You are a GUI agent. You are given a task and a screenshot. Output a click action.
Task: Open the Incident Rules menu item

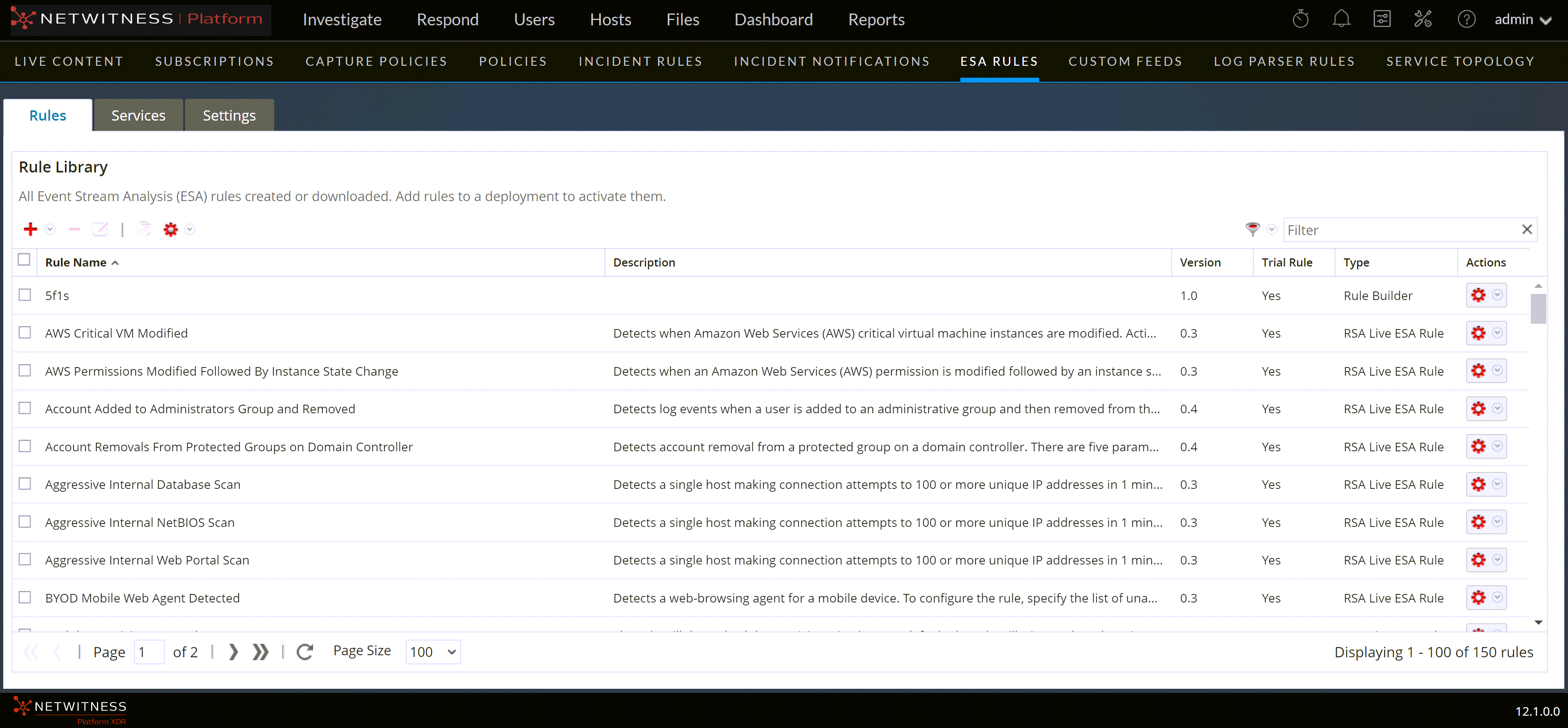pyautogui.click(x=640, y=61)
